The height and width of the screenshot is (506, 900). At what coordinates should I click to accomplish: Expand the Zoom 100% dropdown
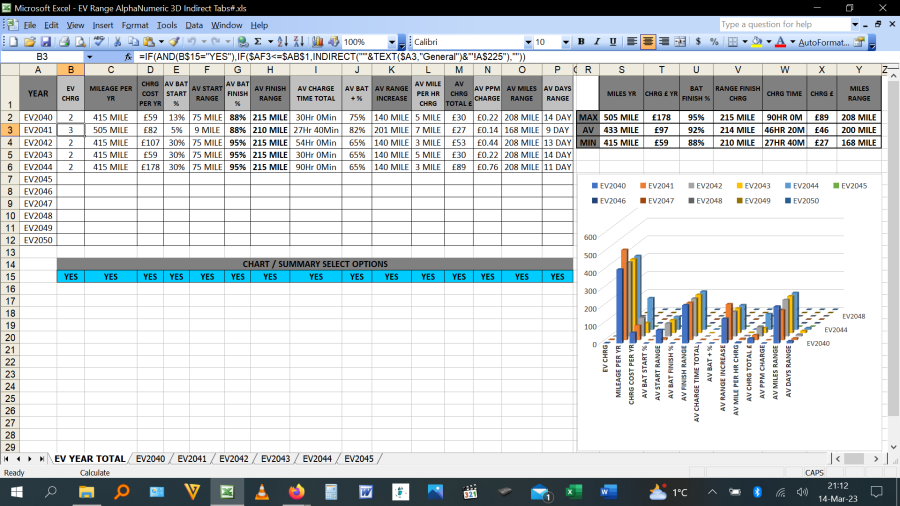click(x=392, y=42)
